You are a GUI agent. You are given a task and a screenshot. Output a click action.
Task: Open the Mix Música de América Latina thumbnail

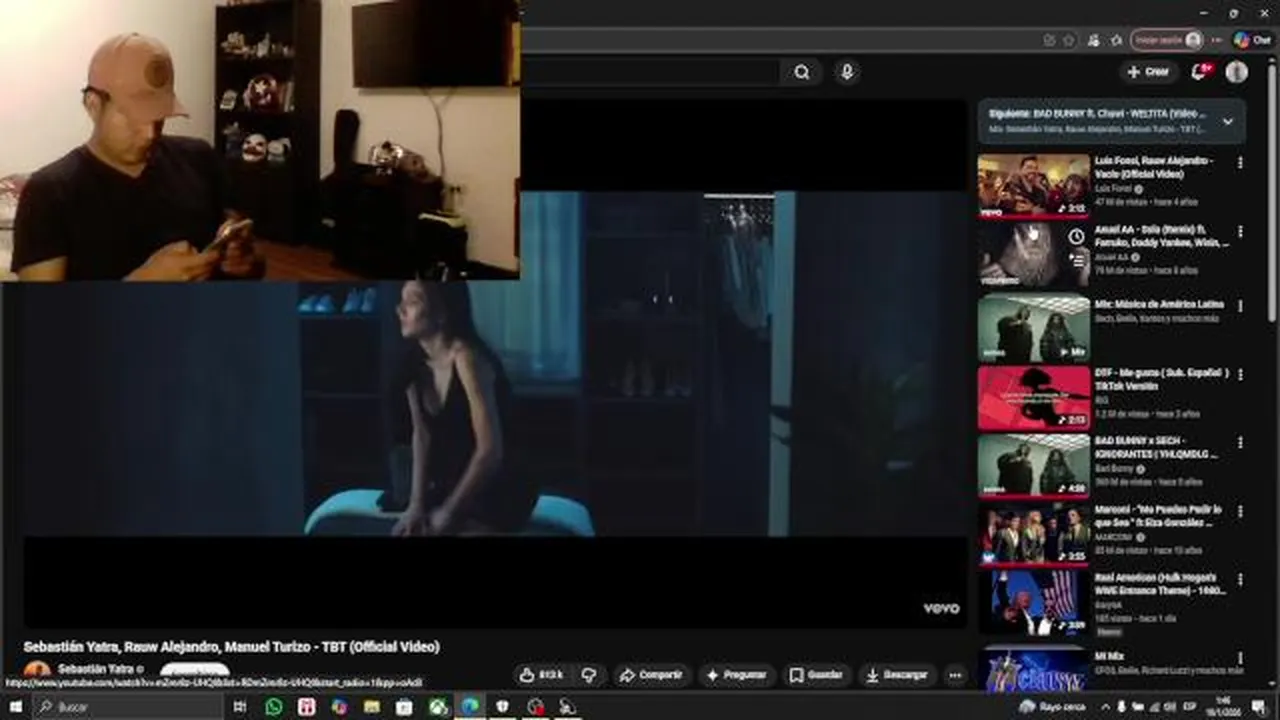tap(1034, 327)
